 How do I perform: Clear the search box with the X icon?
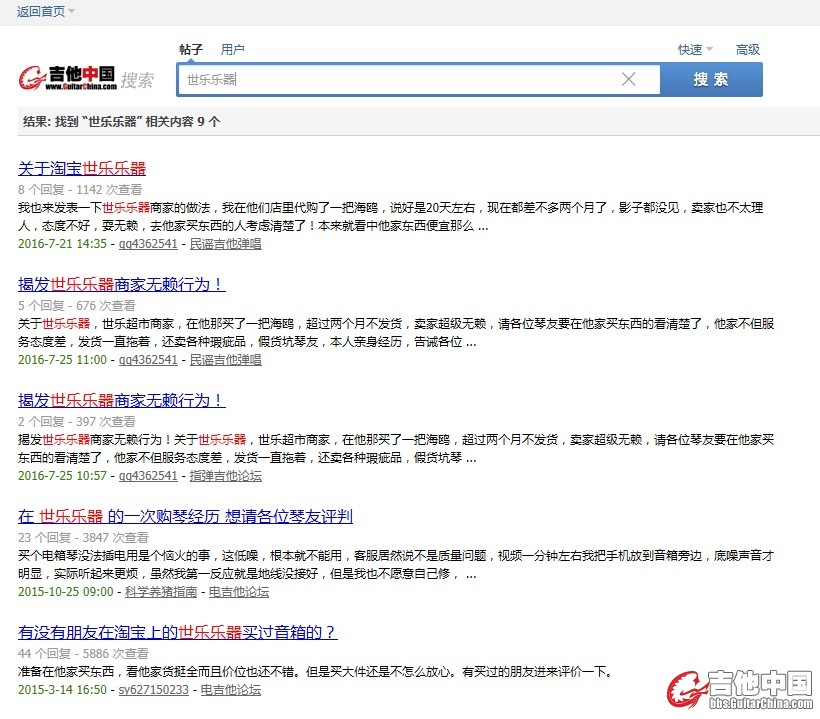click(629, 79)
